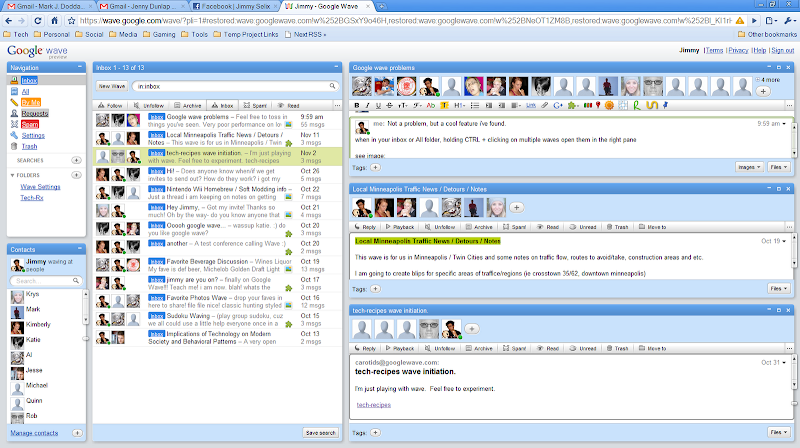Open the font size dropdown in editor

pos(403,106)
